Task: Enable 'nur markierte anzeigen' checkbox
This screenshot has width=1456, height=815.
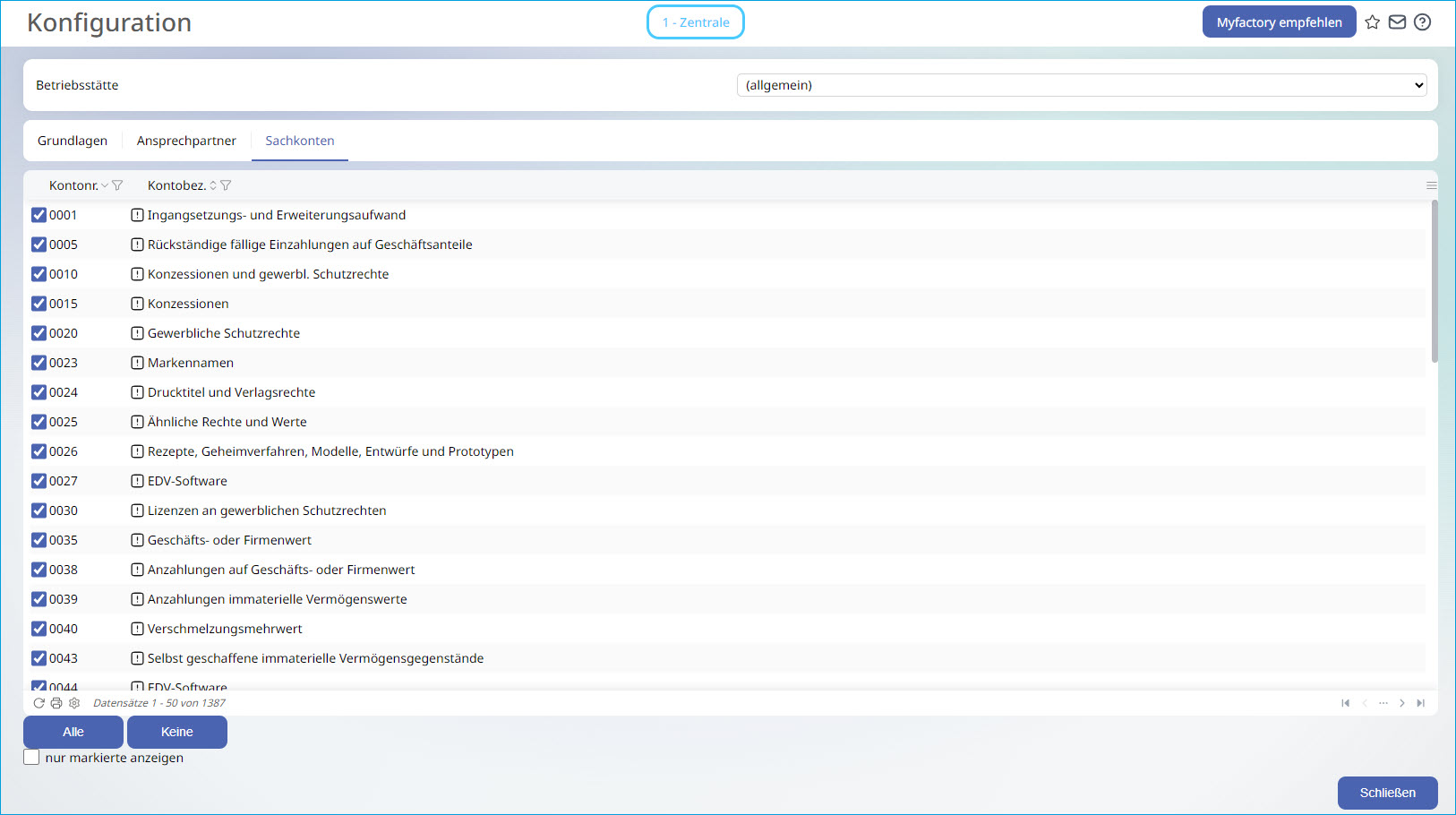Action: 31,758
